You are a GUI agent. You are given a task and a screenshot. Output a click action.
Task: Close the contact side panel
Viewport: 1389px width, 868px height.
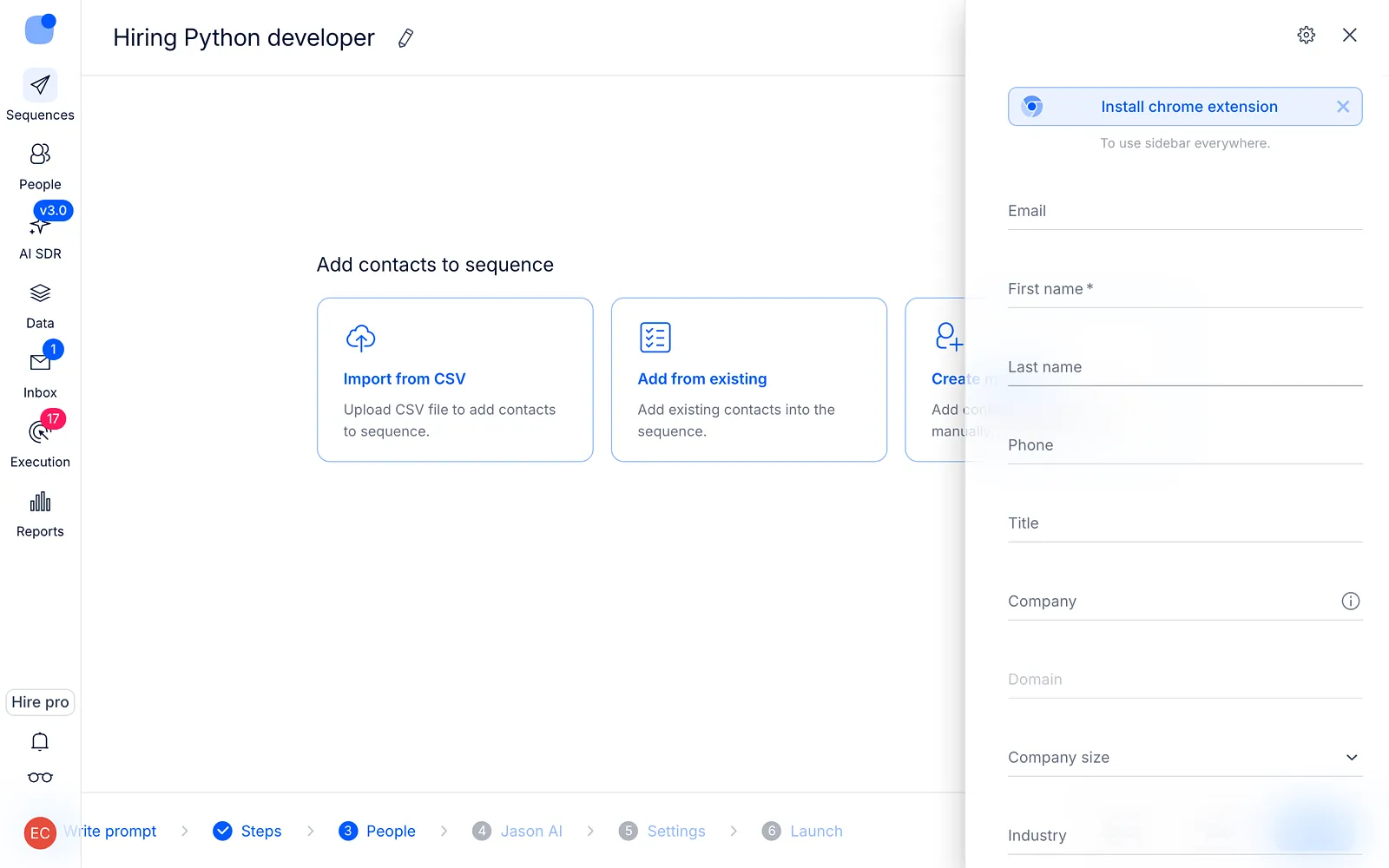click(x=1350, y=35)
